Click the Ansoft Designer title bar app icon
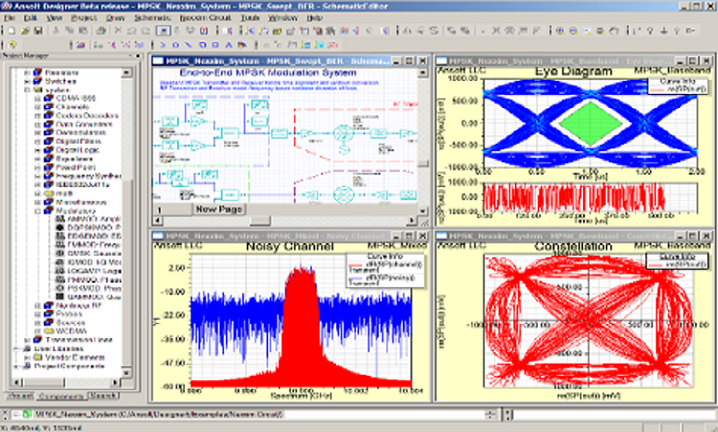 (6, 6)
